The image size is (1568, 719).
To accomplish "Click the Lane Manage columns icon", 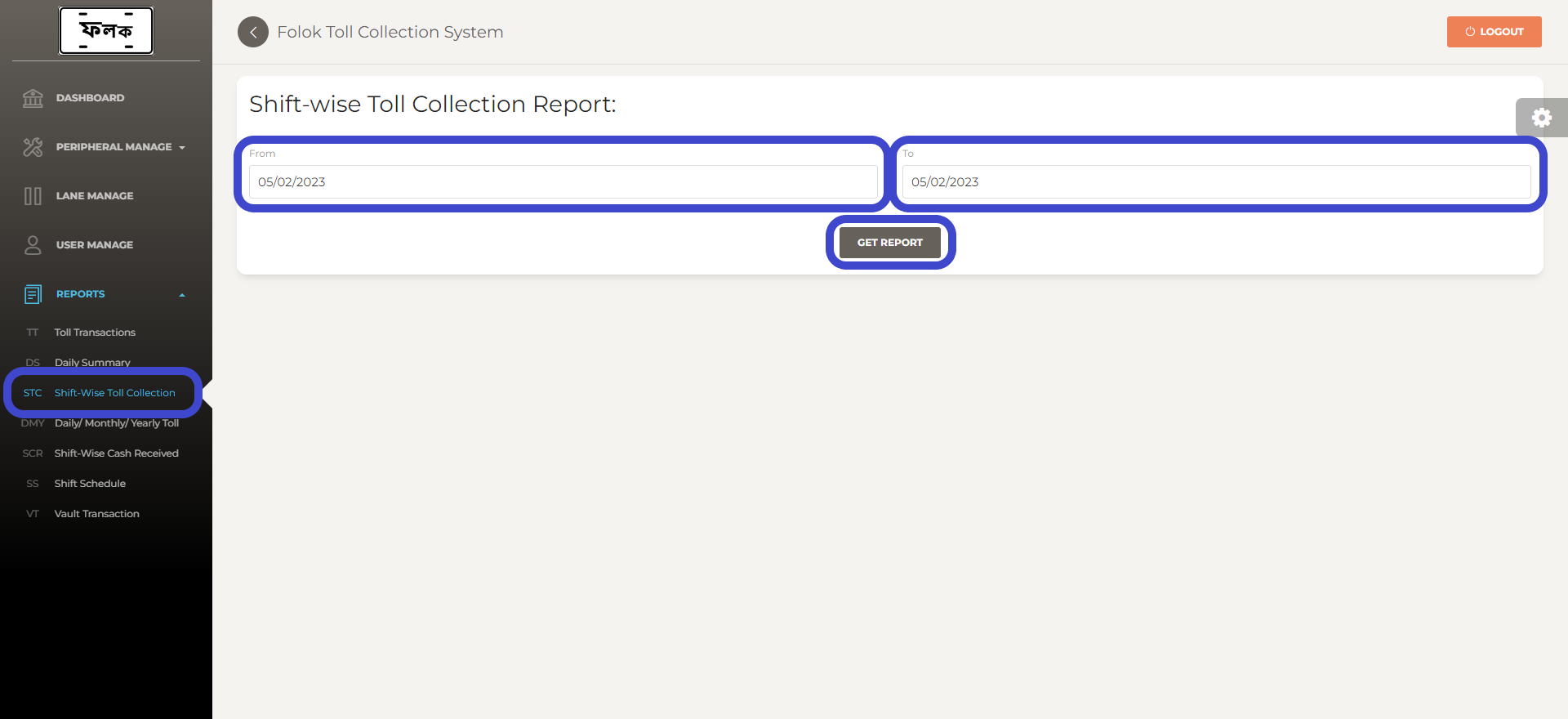I will [x=33, y=196].
